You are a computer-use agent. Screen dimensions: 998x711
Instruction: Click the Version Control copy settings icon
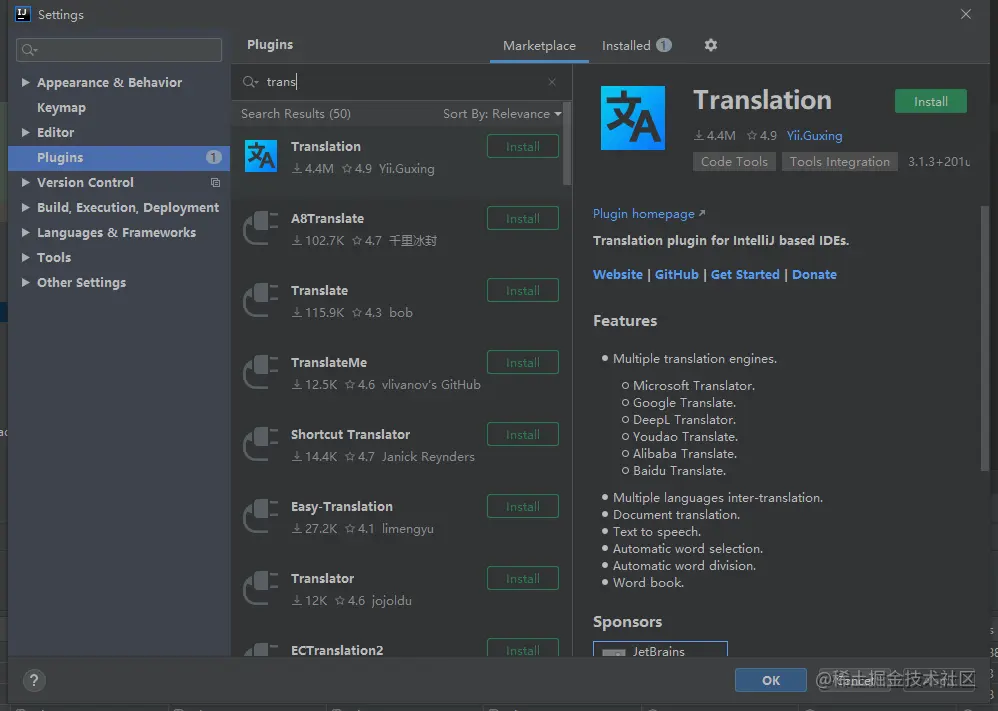(215, 183)
